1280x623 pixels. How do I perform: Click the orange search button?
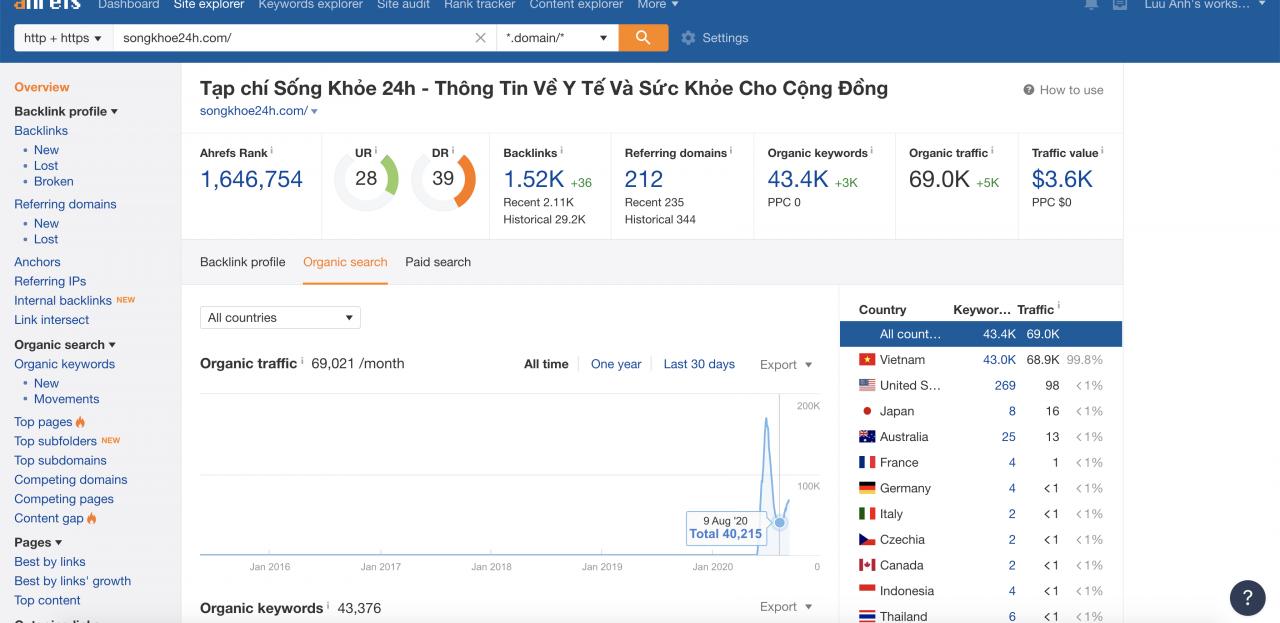point(643,38)
